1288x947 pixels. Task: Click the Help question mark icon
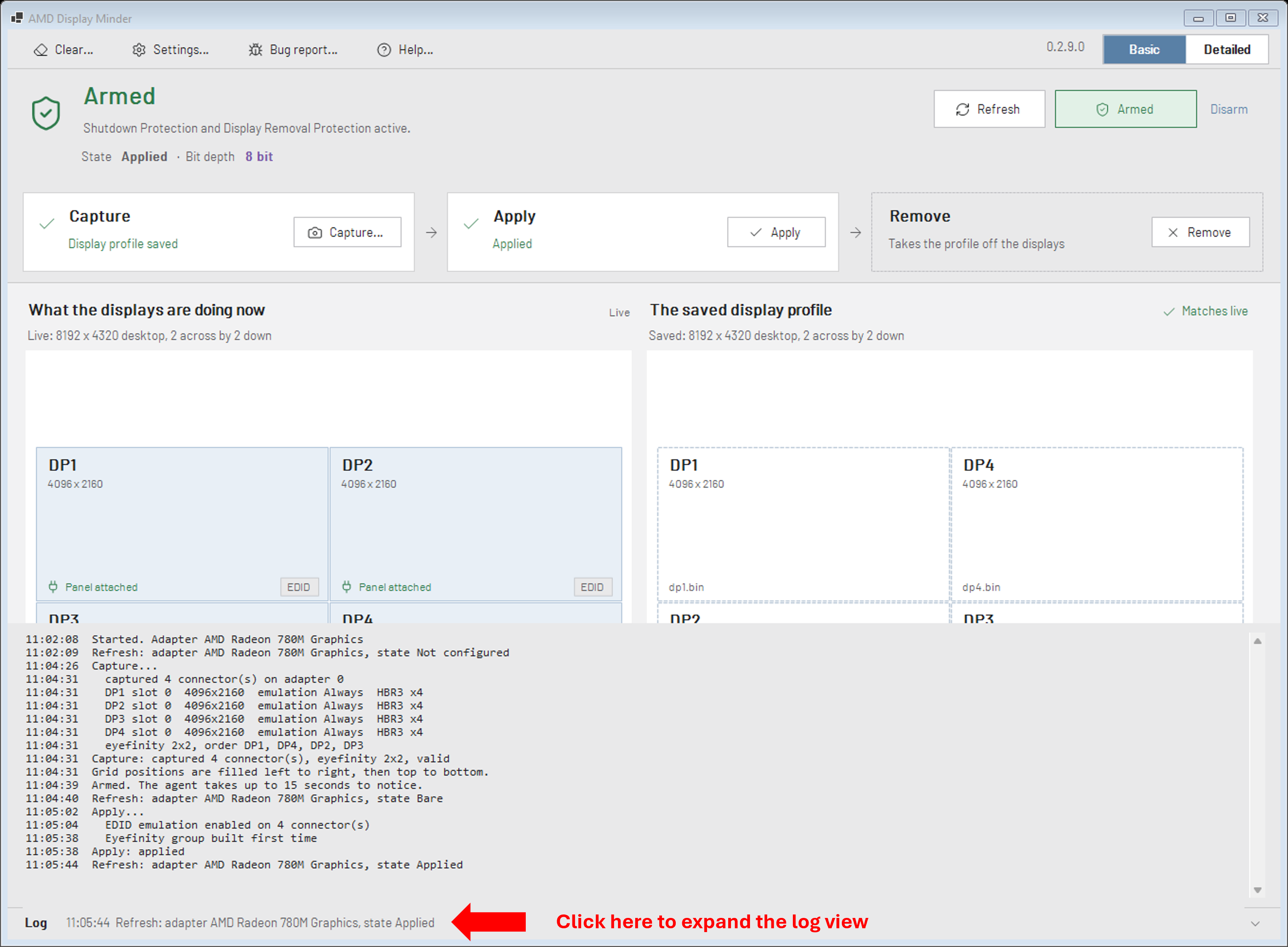(x=383, y=50)
